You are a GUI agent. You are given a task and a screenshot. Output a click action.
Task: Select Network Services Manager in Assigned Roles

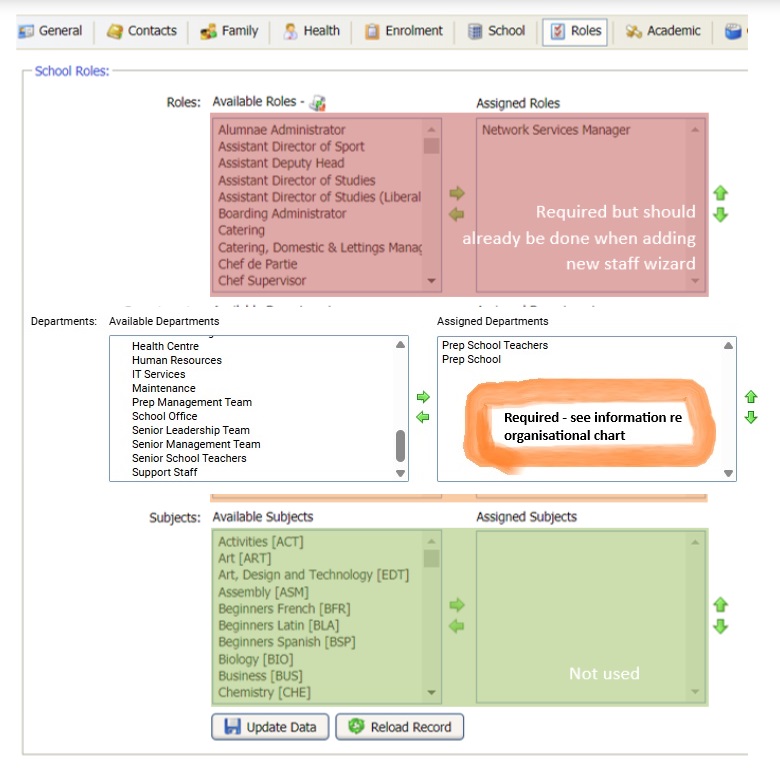tap(555, 130)
